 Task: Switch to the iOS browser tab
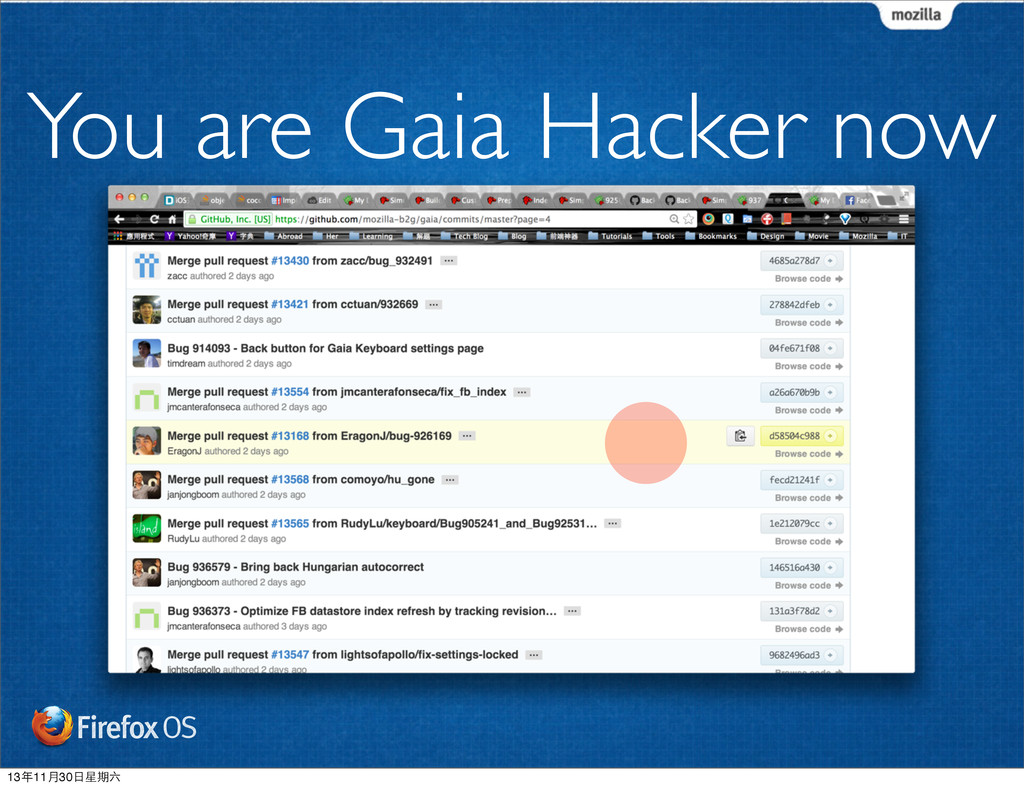177,200
